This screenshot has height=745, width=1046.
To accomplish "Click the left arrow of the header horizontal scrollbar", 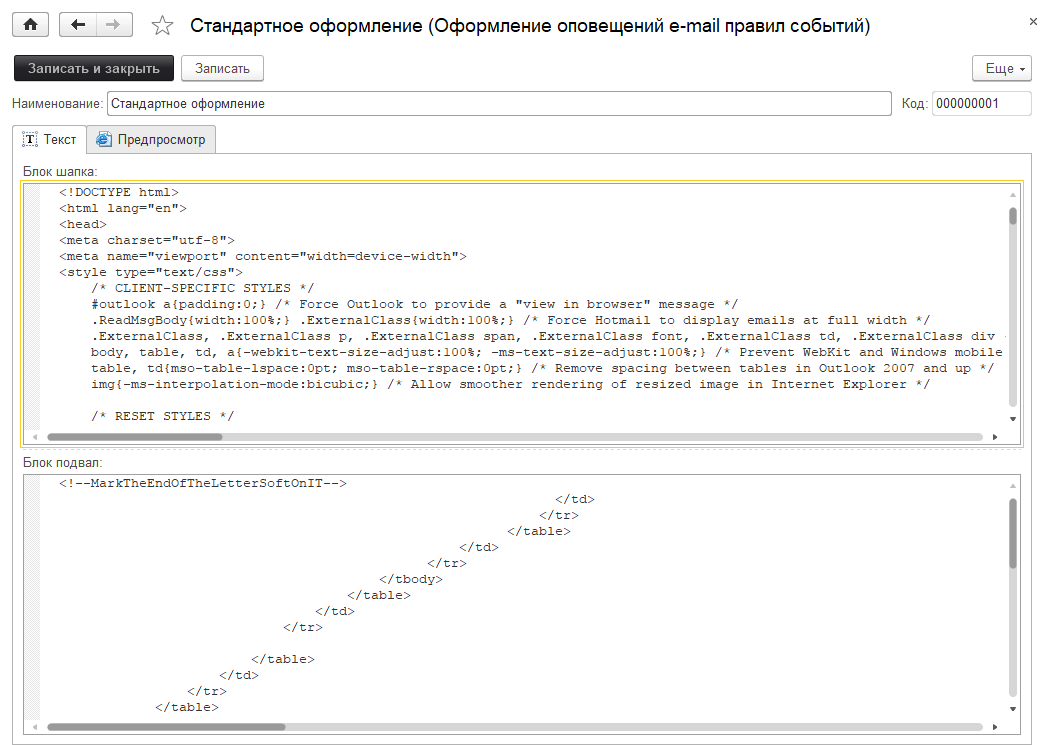I will pos(37,436).
